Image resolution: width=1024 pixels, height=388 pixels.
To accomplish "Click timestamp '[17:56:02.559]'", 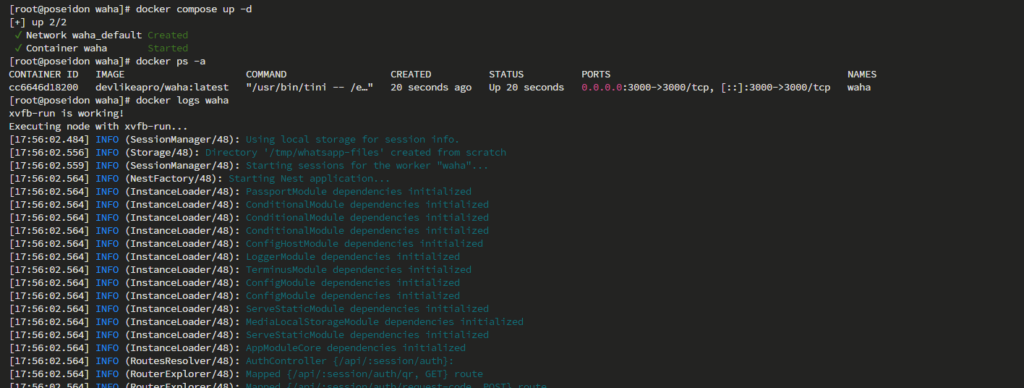I will [50, 166].
